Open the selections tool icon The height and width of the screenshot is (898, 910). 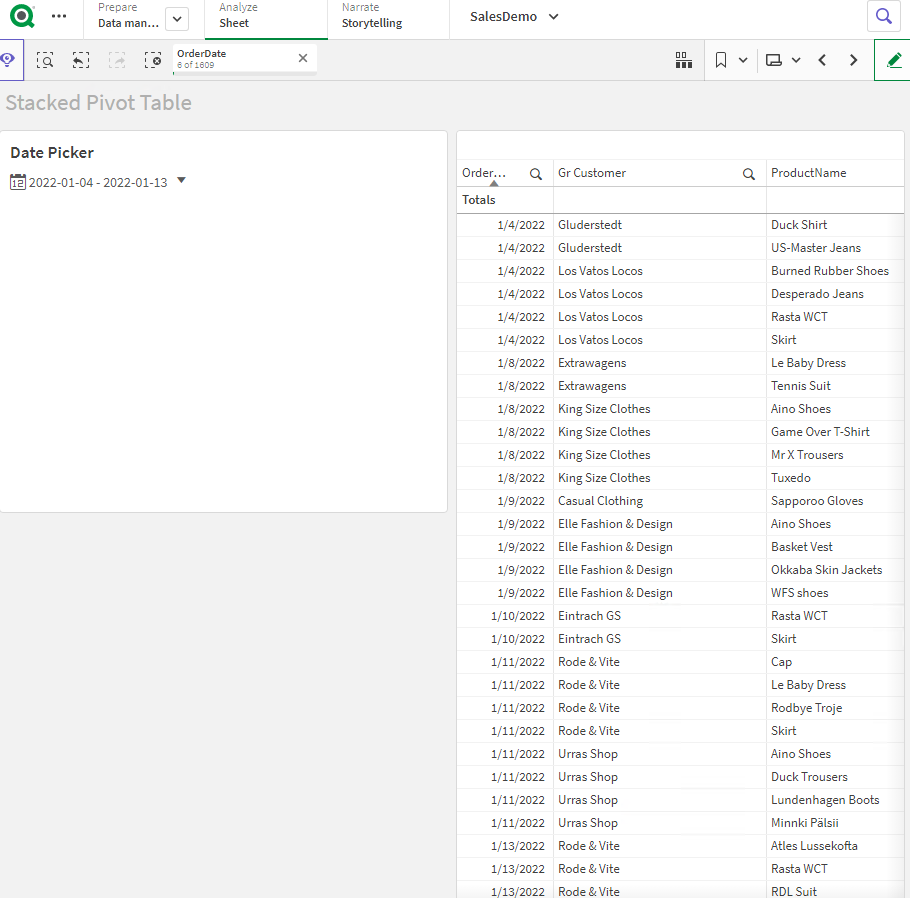[684, 60]
